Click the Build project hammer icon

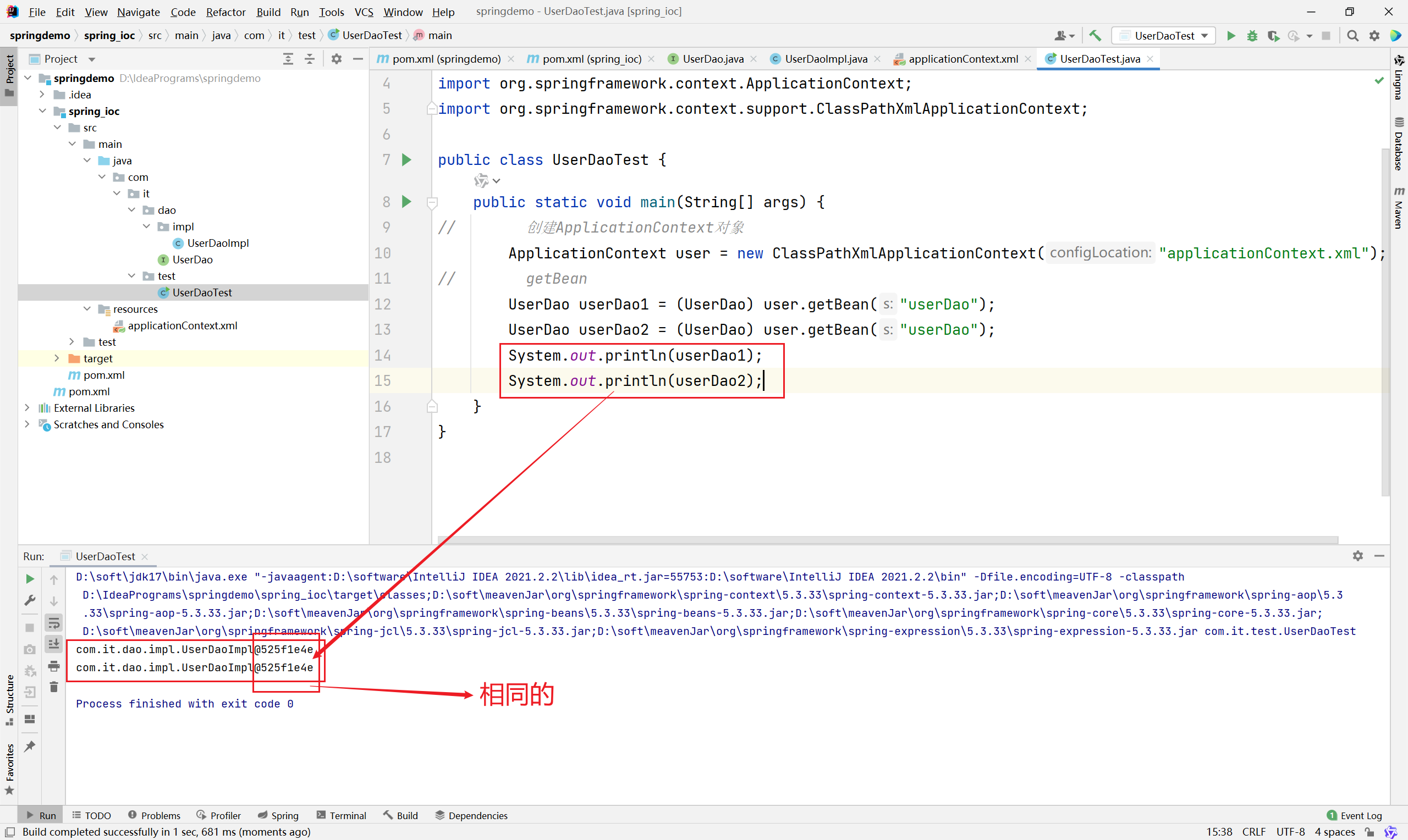(x=1095, y=36)
